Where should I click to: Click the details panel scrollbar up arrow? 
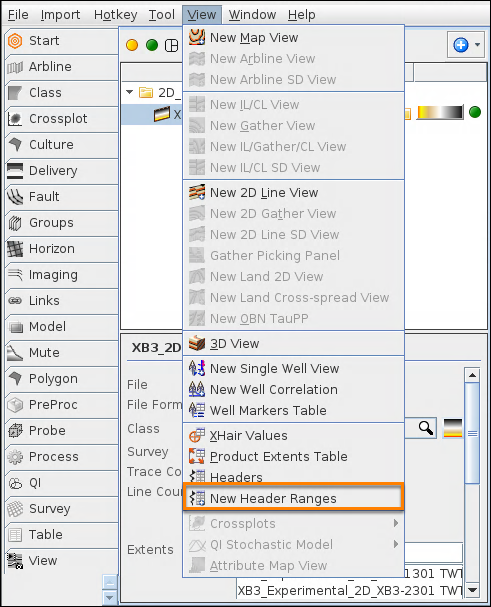coord(472,375)
